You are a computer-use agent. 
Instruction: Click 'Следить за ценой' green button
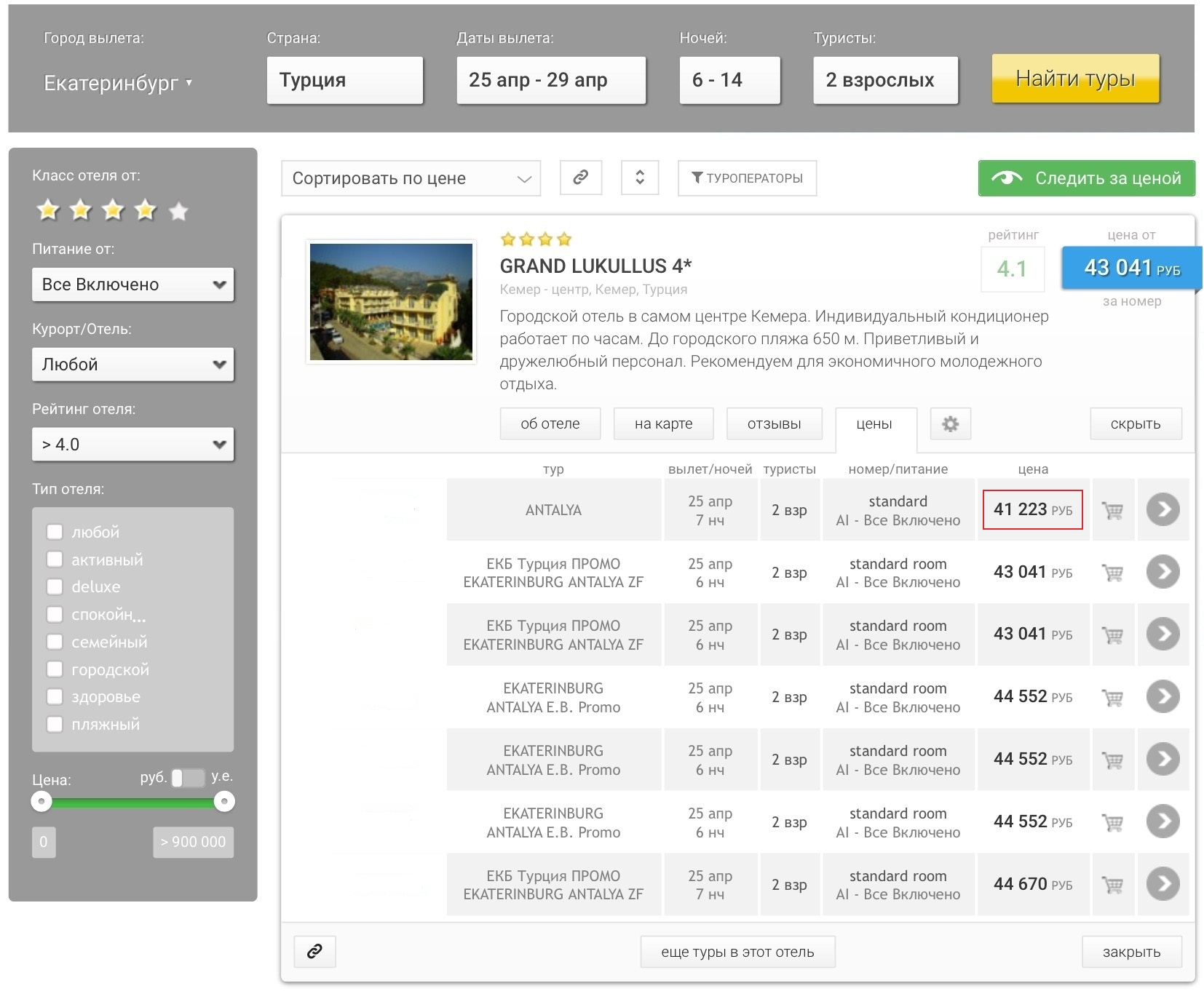tap(1086, 178)
